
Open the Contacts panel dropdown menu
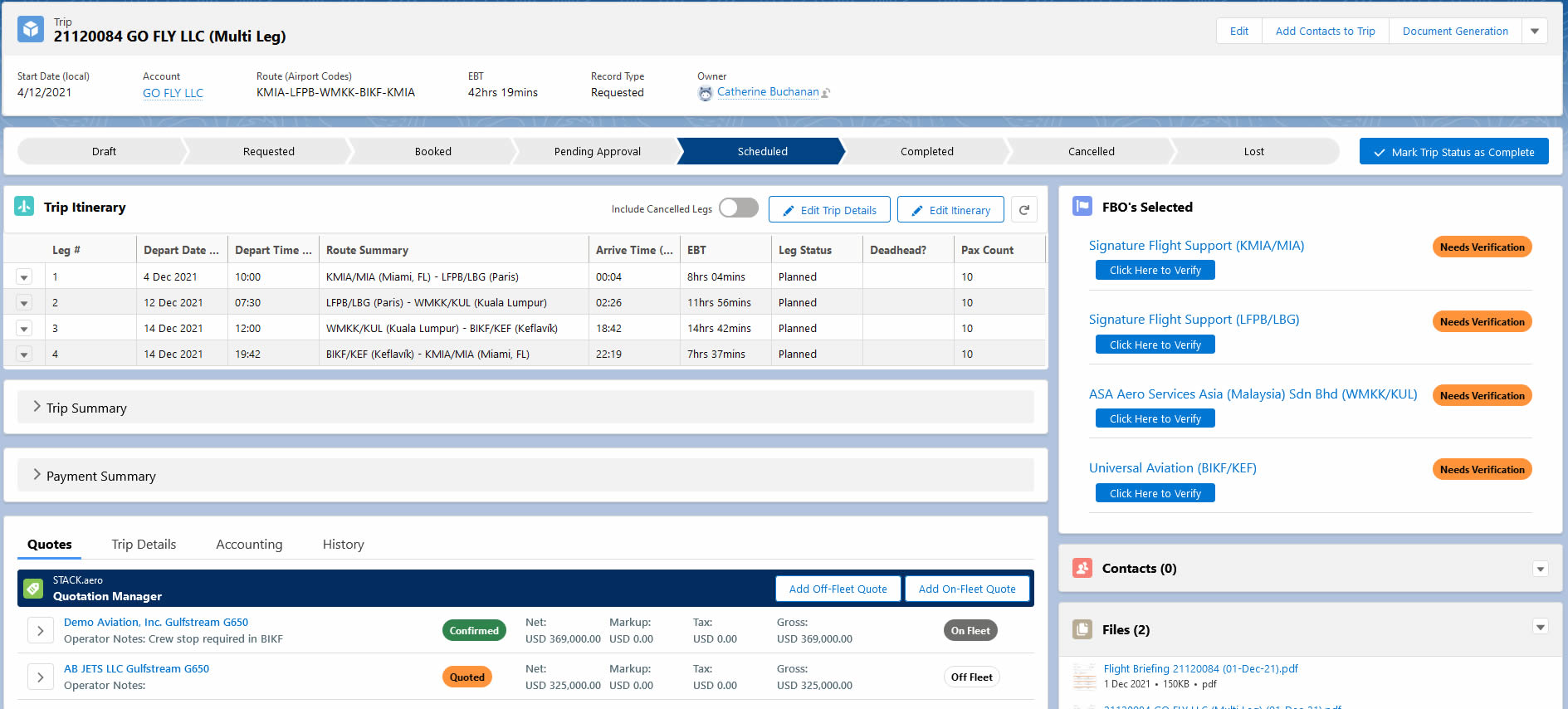click(x=1541, y=569)
